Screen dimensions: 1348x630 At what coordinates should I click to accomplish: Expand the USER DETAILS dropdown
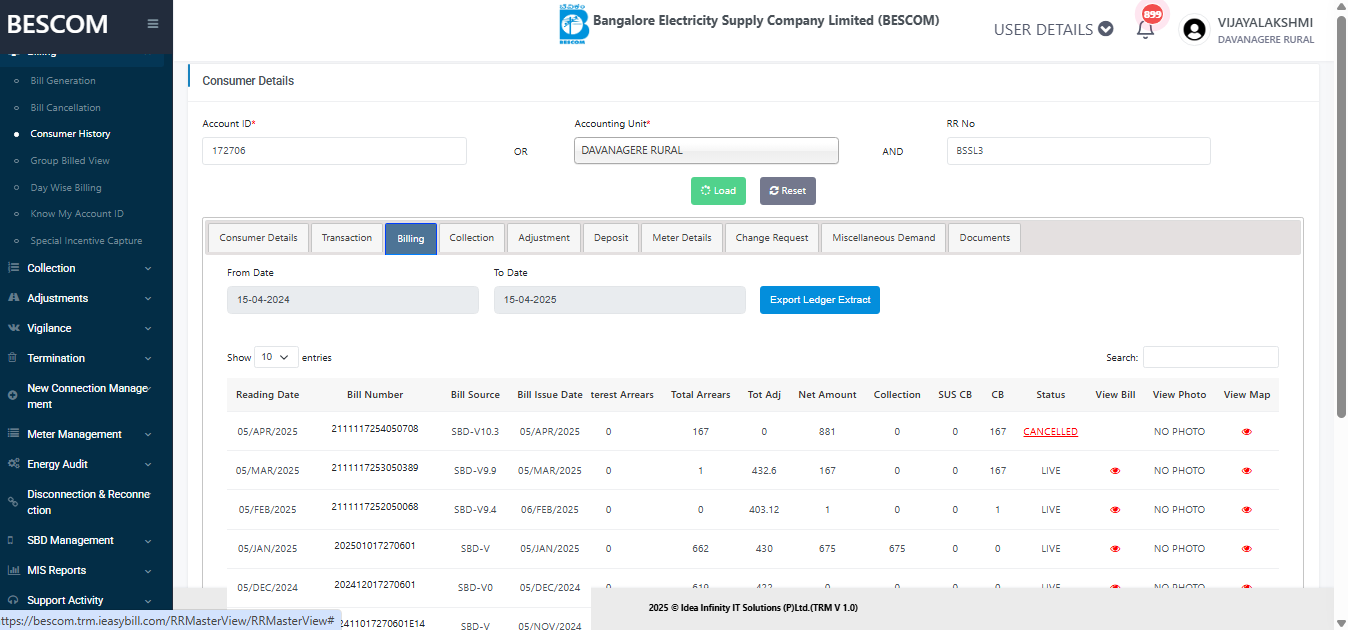[1053, 29]
